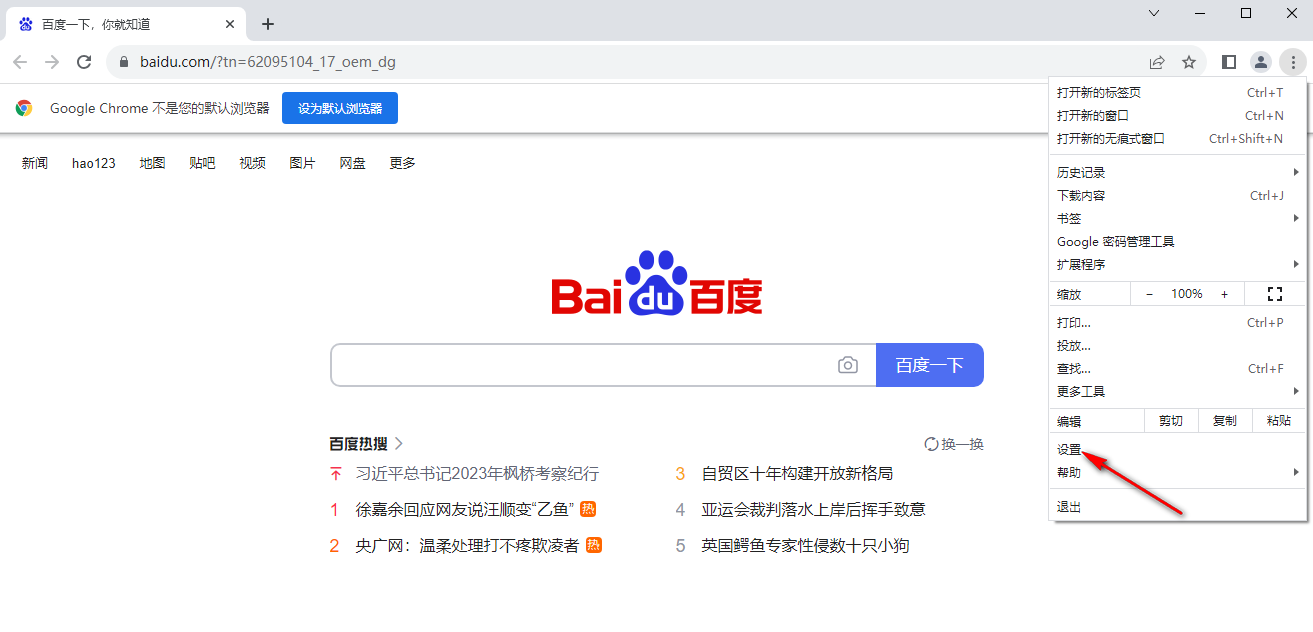Open the 新闻 link

35,163
